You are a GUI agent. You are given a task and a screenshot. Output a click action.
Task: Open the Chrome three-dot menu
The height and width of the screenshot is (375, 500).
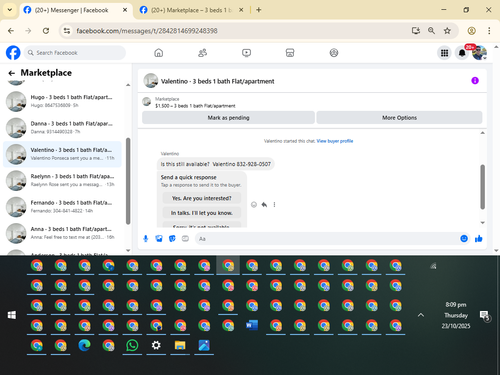pyautogui.click(x=489, y=31)
